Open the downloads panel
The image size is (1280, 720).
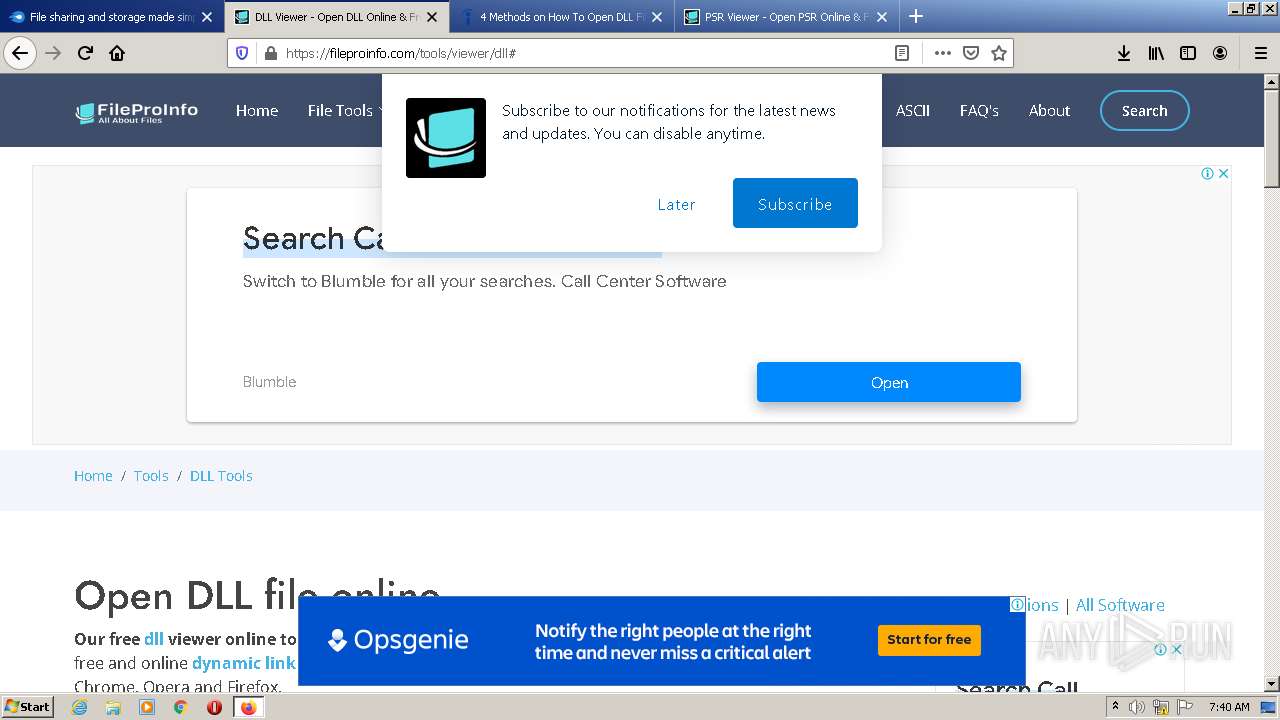click(x=1124, y=53)
